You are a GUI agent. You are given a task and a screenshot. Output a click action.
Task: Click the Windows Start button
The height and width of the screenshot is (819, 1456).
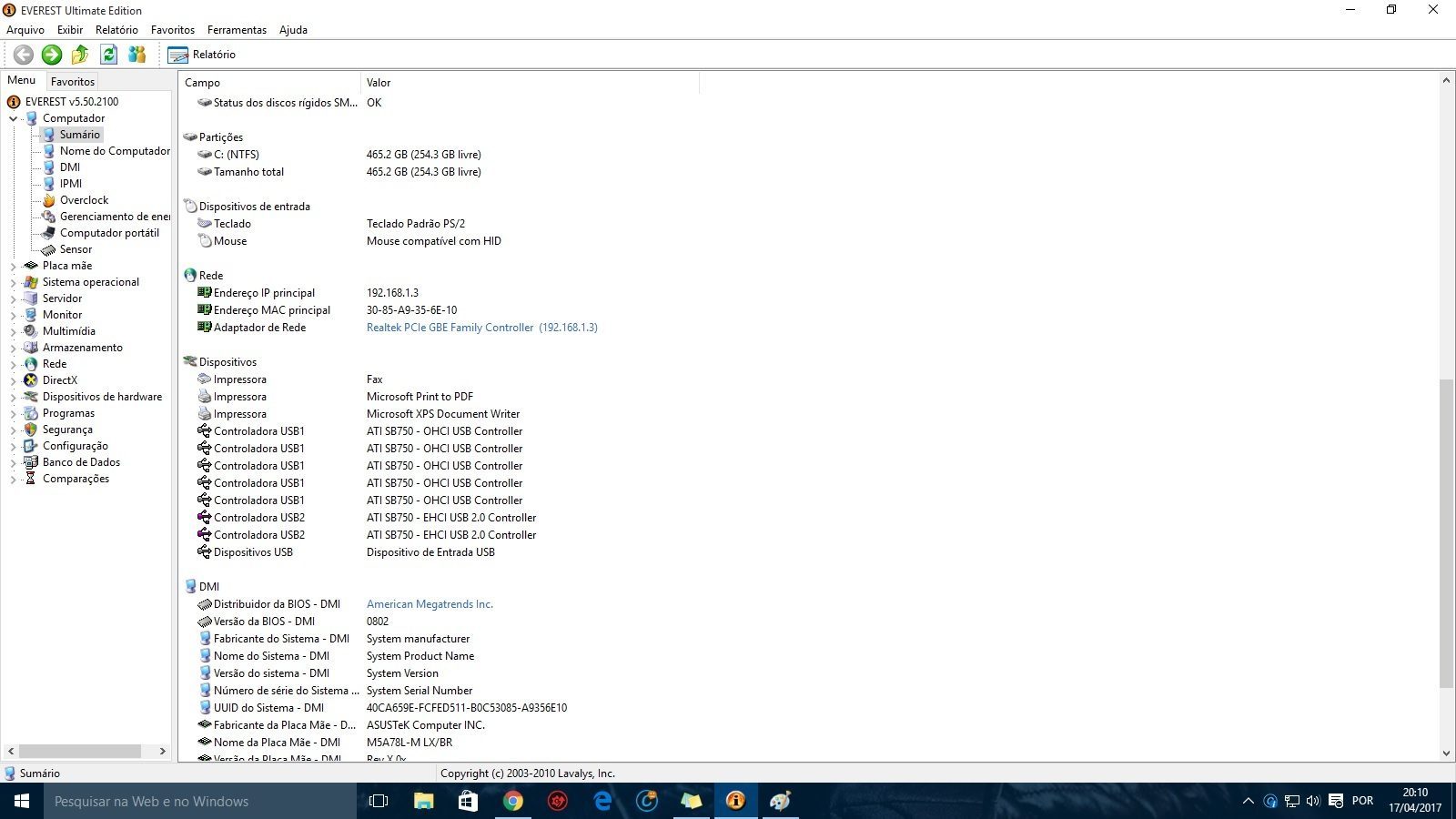22,801
